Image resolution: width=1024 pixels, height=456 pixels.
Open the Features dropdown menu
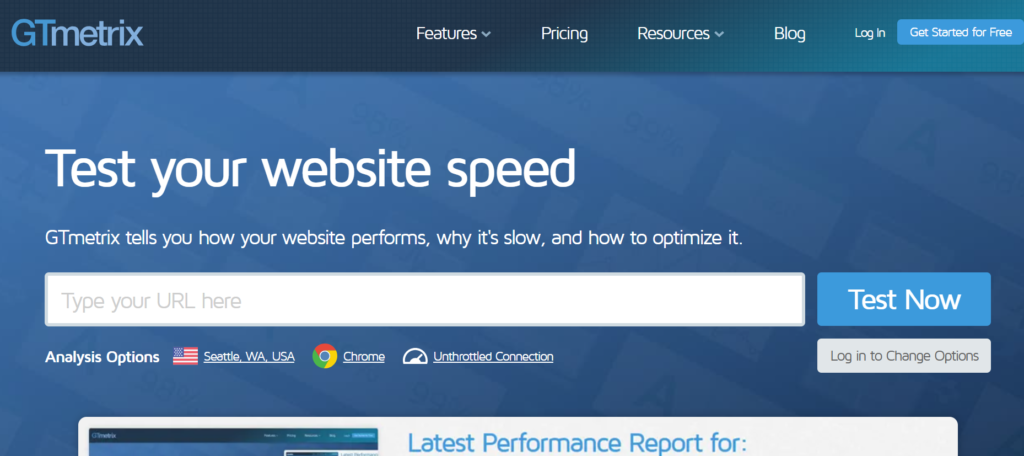click(446, 33)
